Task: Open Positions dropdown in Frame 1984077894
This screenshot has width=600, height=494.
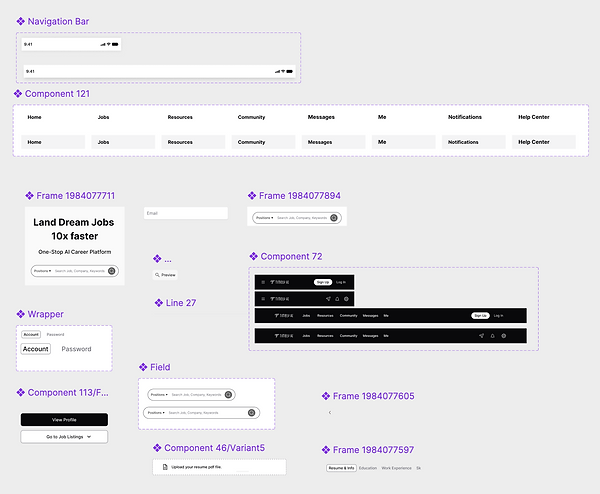Action: (x=265, y=218)
